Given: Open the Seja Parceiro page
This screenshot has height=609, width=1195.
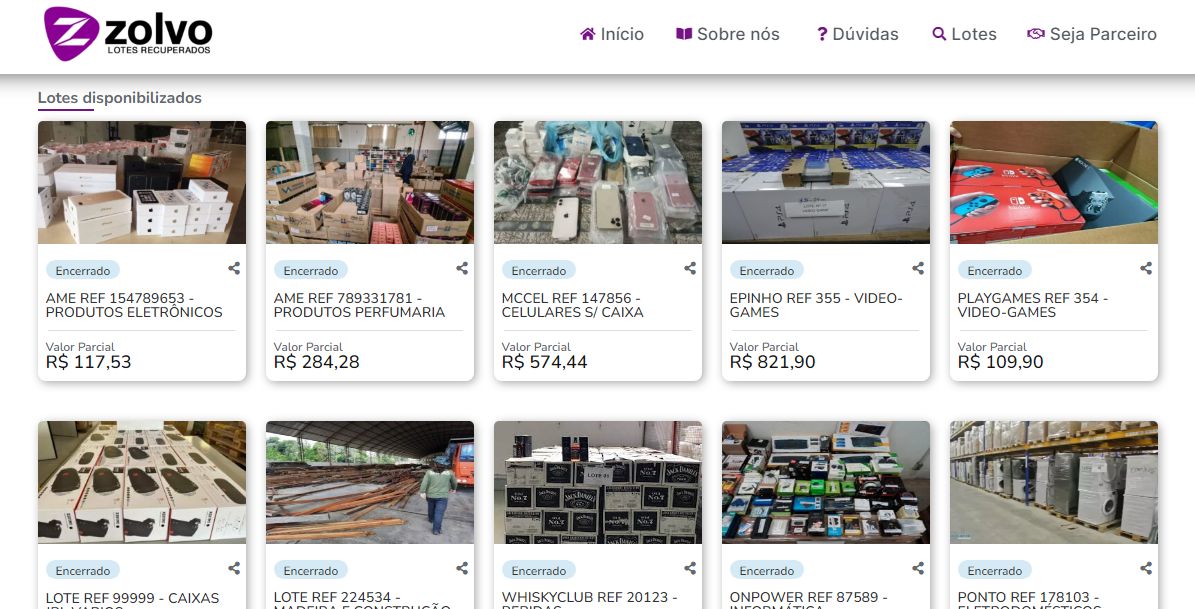Looking at the screenshot, I should 1092,34.
